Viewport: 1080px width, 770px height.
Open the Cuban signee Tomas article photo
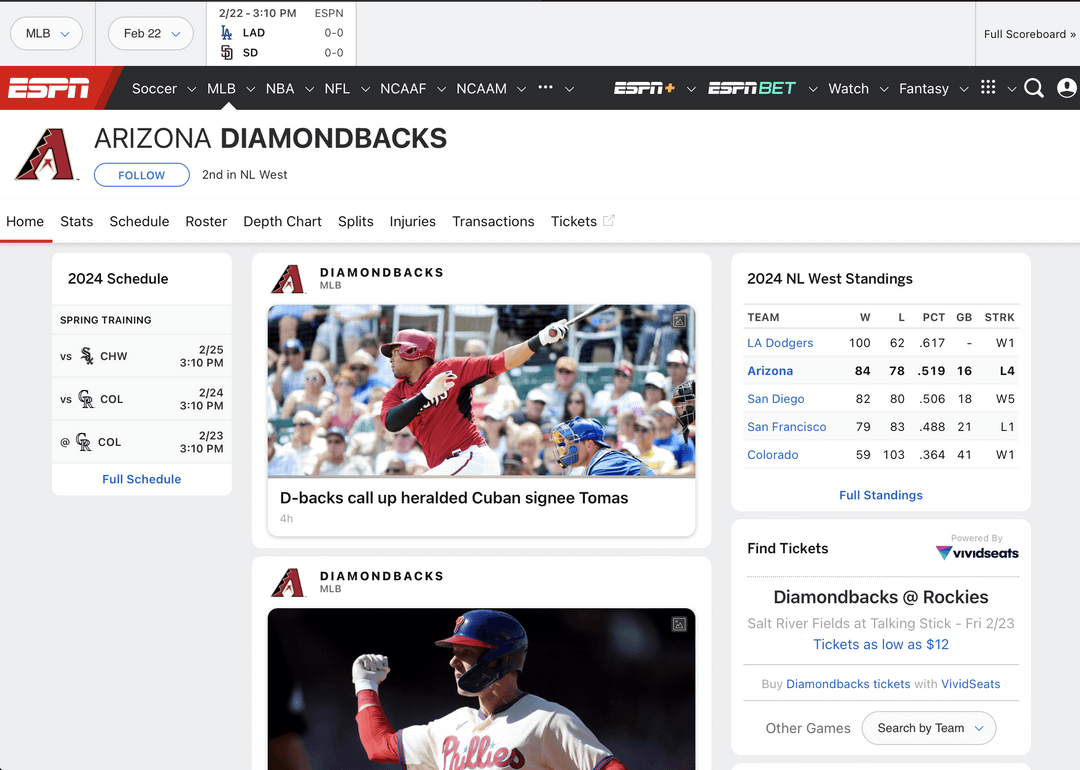(x=481, y=391)
